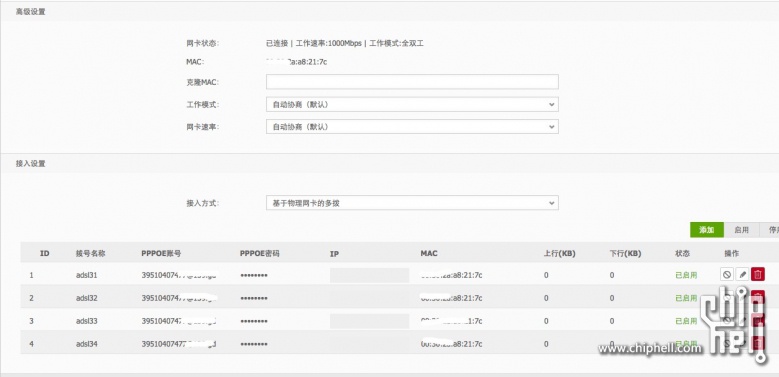
Task: Edit the adsl31 entry with the pencil icon
Action: click(742, 274)
